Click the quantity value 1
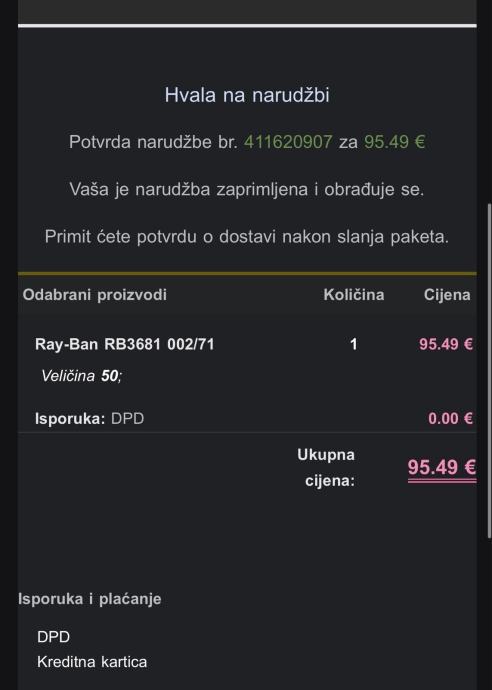The image size is (492, 690). pyautogui.click(x=353, y=344)
